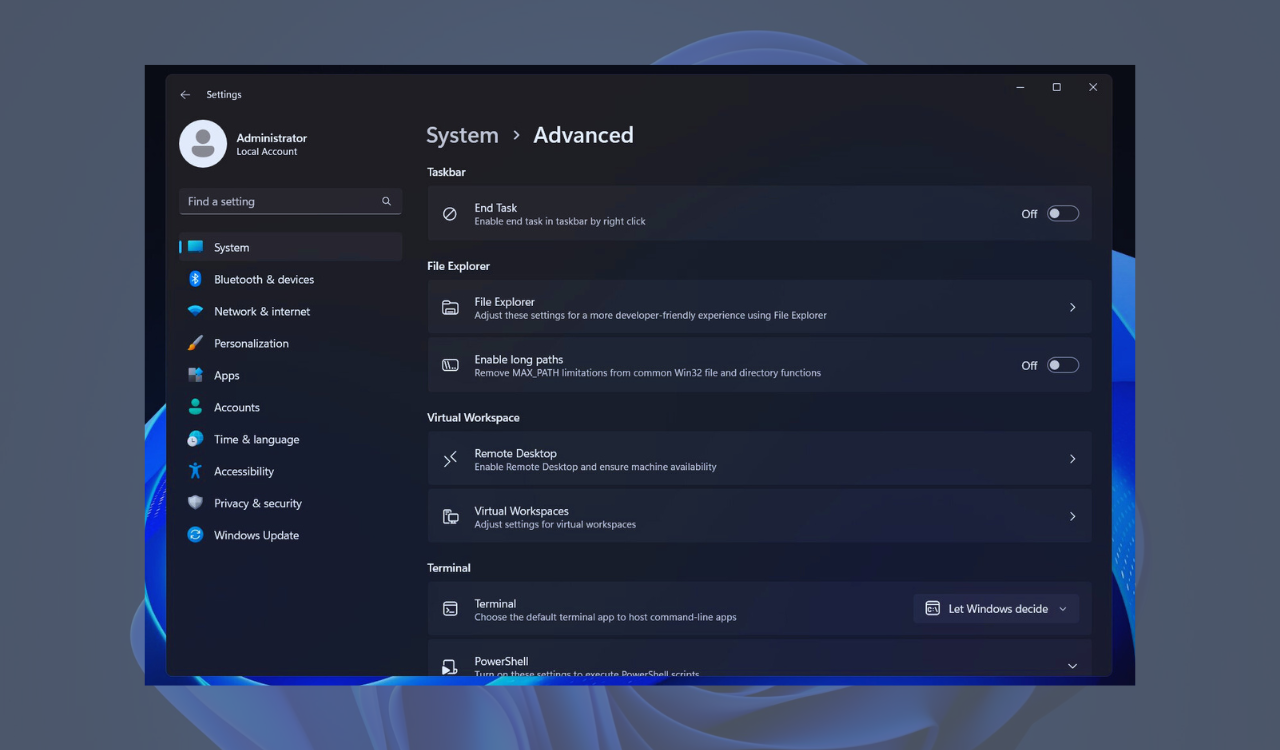This screenshot has height=750, width=1280.
Task: Click the Personalization paintbrush icon
Action: pyautogui.click(x=195, y=343)
